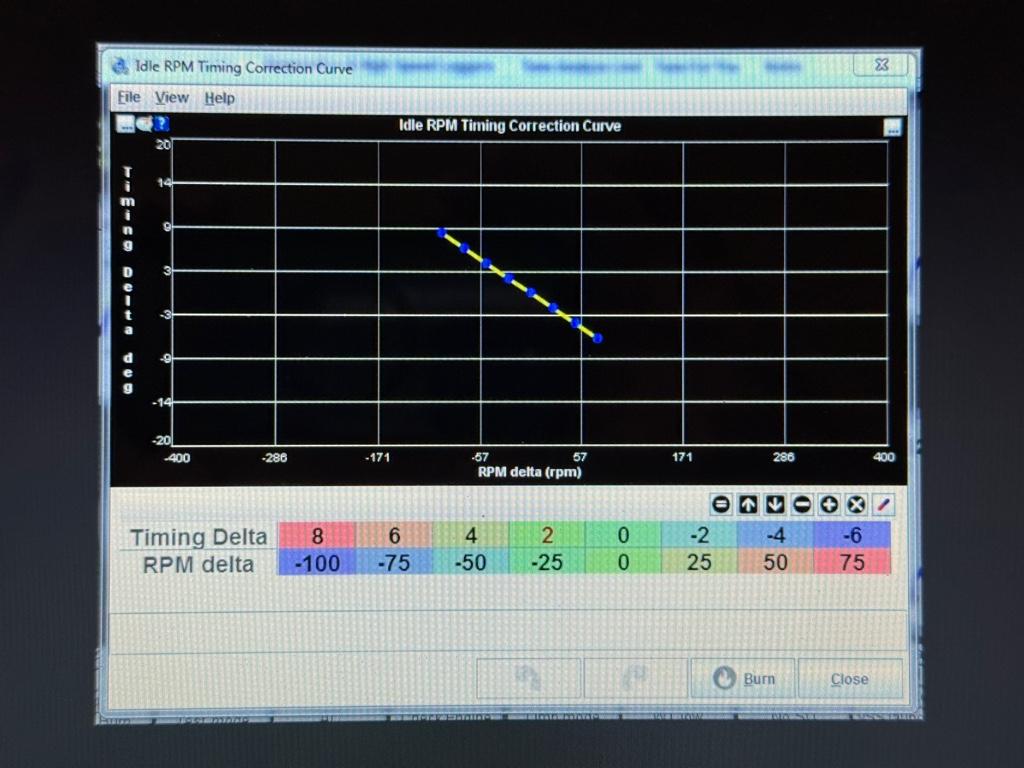Open the View menu

coord(172,98)
